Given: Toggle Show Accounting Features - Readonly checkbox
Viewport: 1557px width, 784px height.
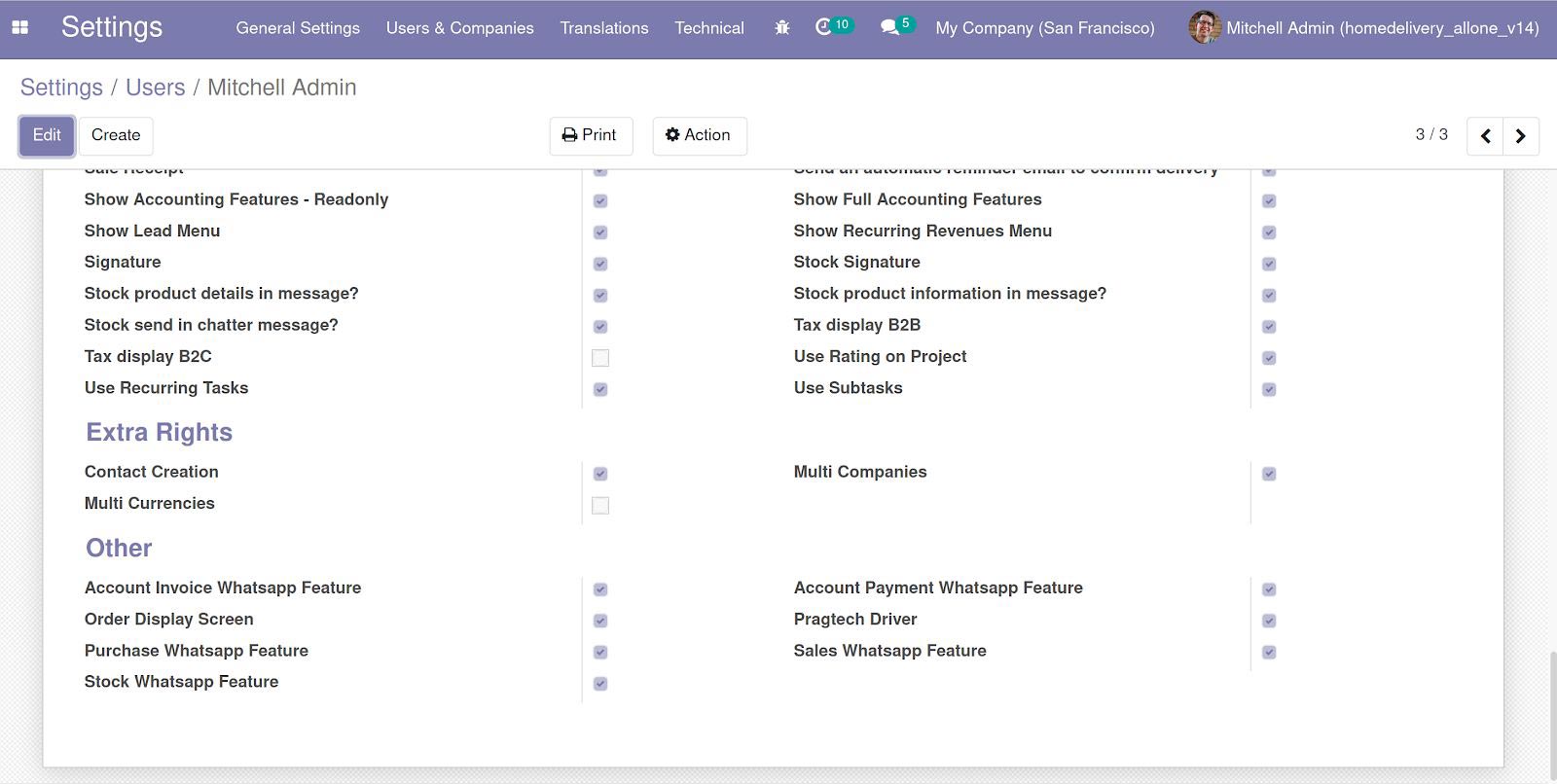Looking at the screenshot, I should tap(600, 200).
